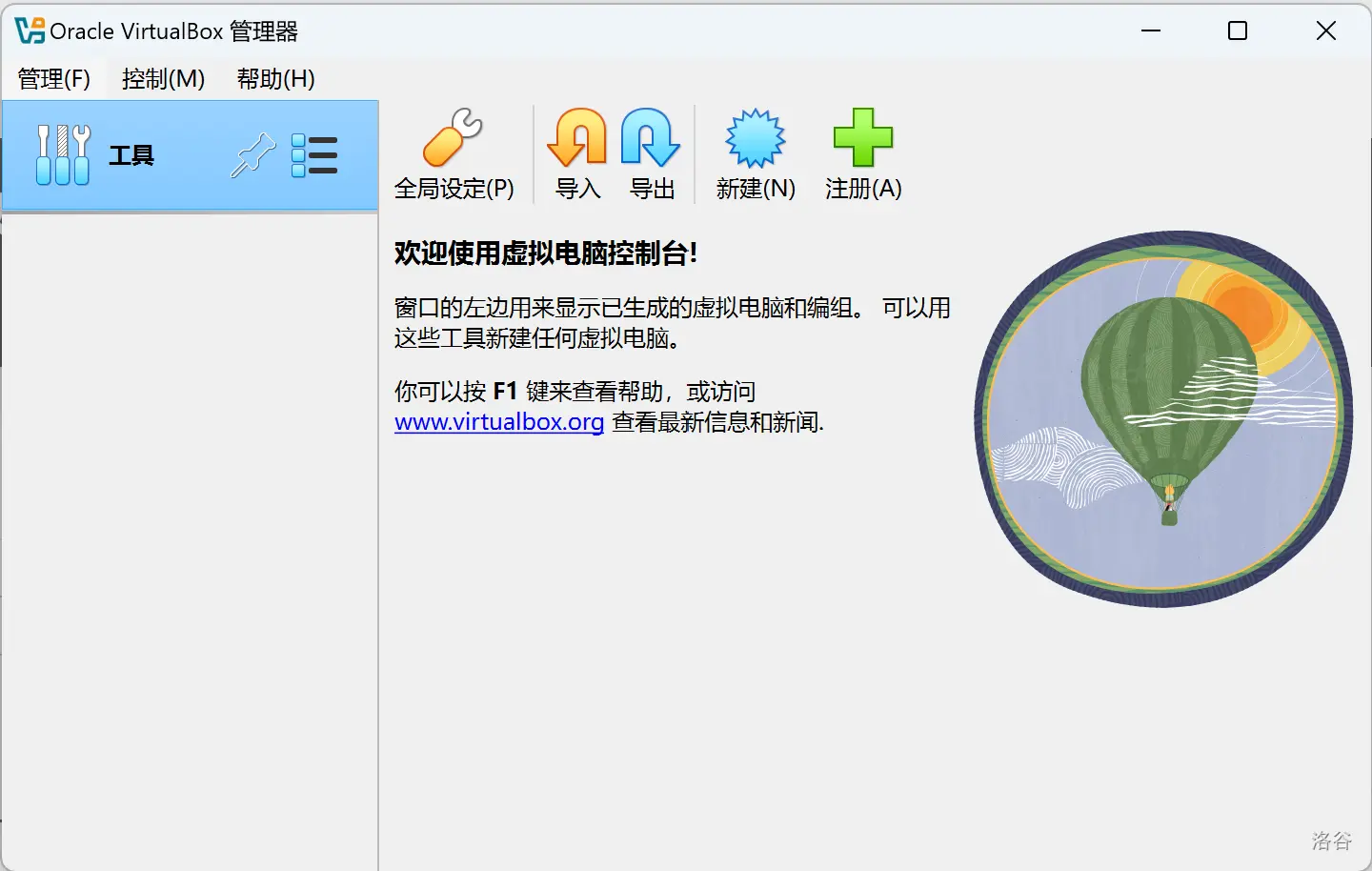Open Global Settings with the wrench icon
Screen dimensions: 1372x871
[x=453, y=139]
